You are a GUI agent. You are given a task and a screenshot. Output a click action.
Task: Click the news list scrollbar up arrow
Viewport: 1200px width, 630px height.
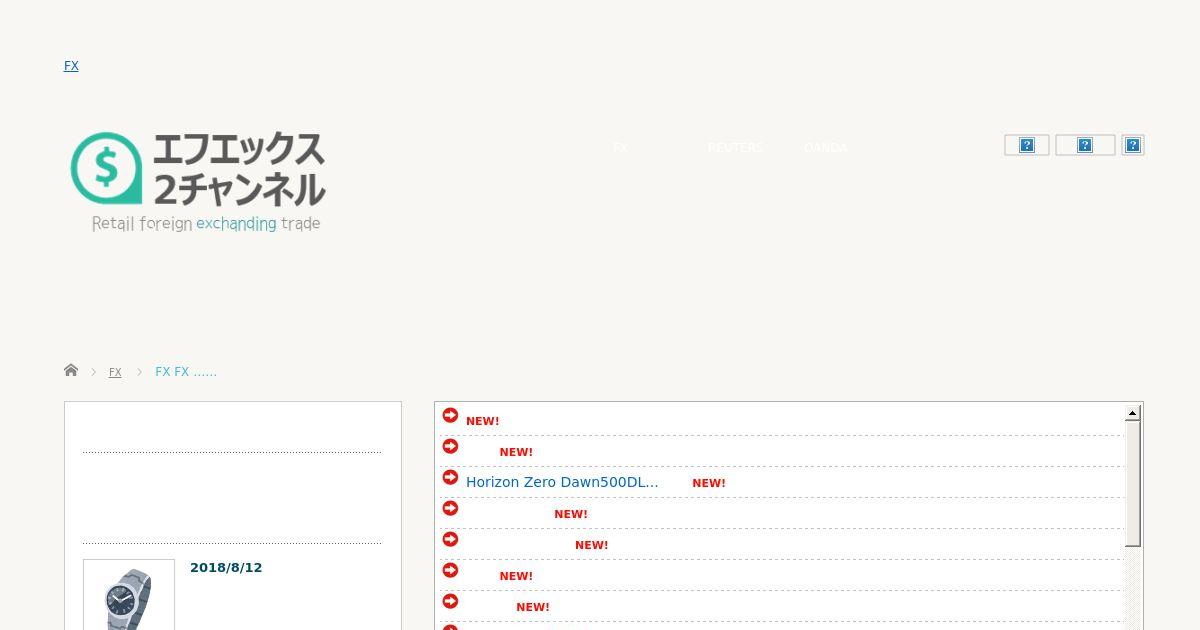1133,413
